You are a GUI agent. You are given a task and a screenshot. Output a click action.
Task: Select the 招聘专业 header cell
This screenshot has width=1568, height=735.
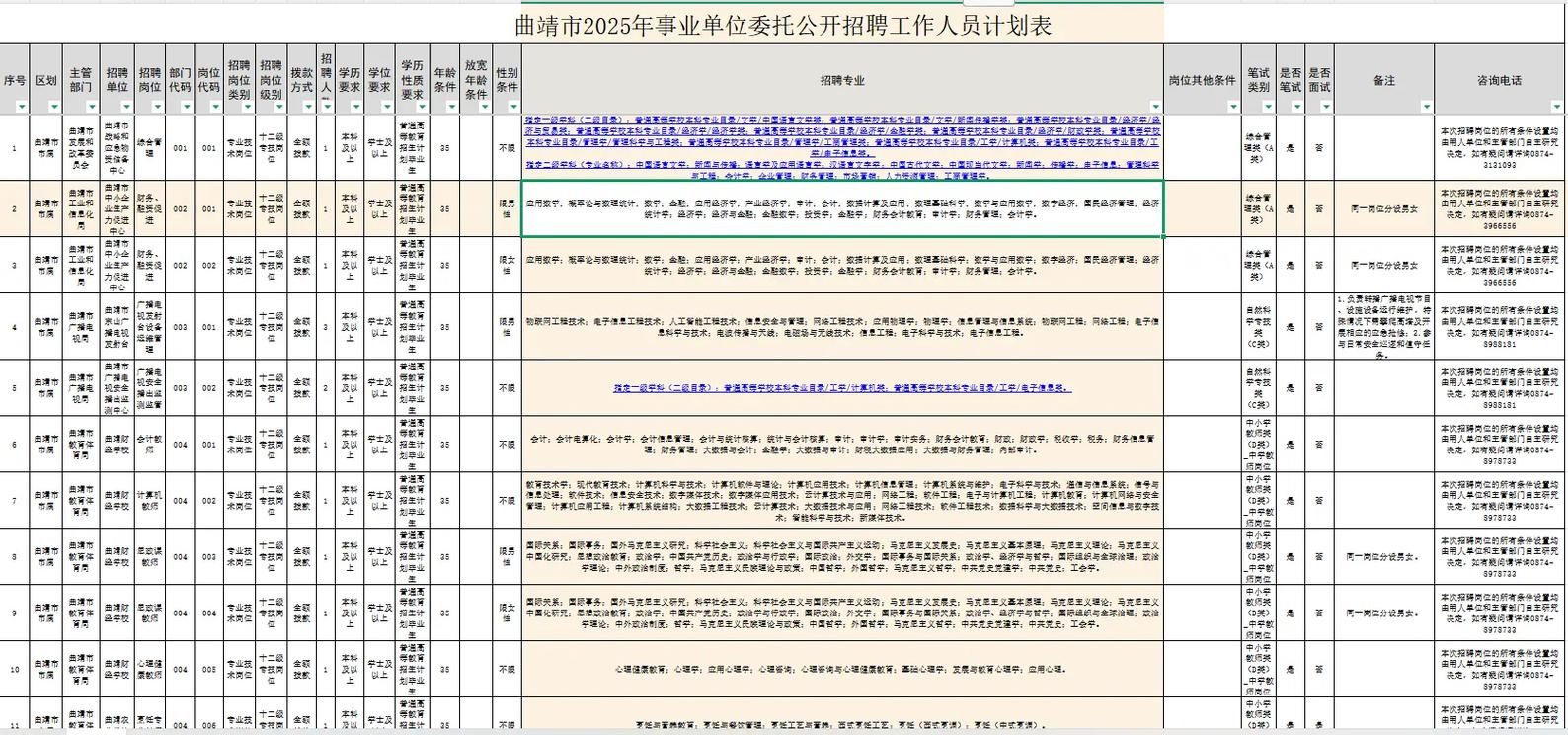[x=842, y=80]
